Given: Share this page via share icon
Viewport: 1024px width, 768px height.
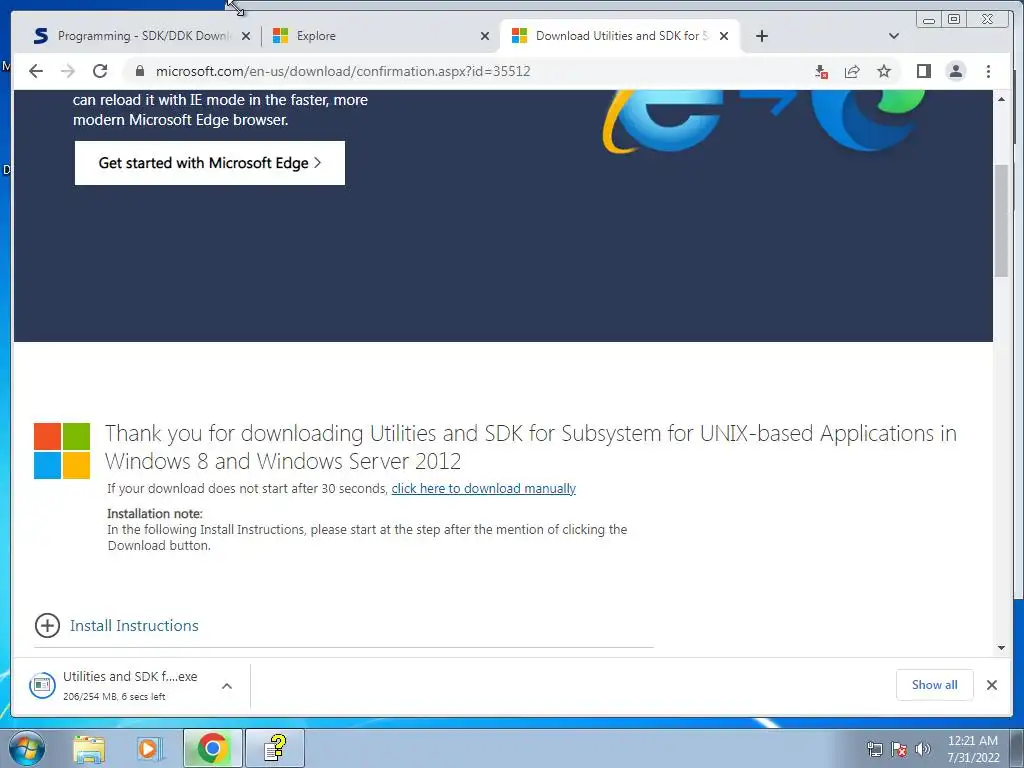Looking at the screenshot, I should coord(852,71).
